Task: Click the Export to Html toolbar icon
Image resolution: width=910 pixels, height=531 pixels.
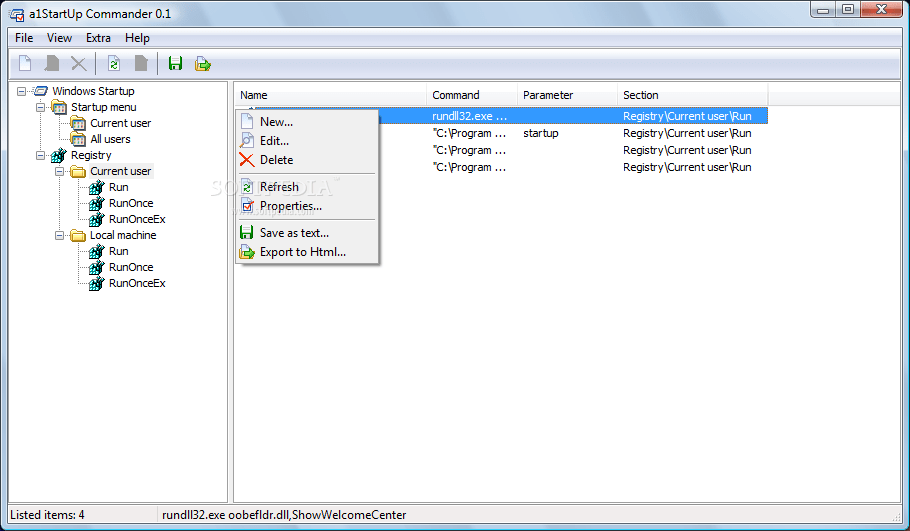Action: click(x=203, y=63)
